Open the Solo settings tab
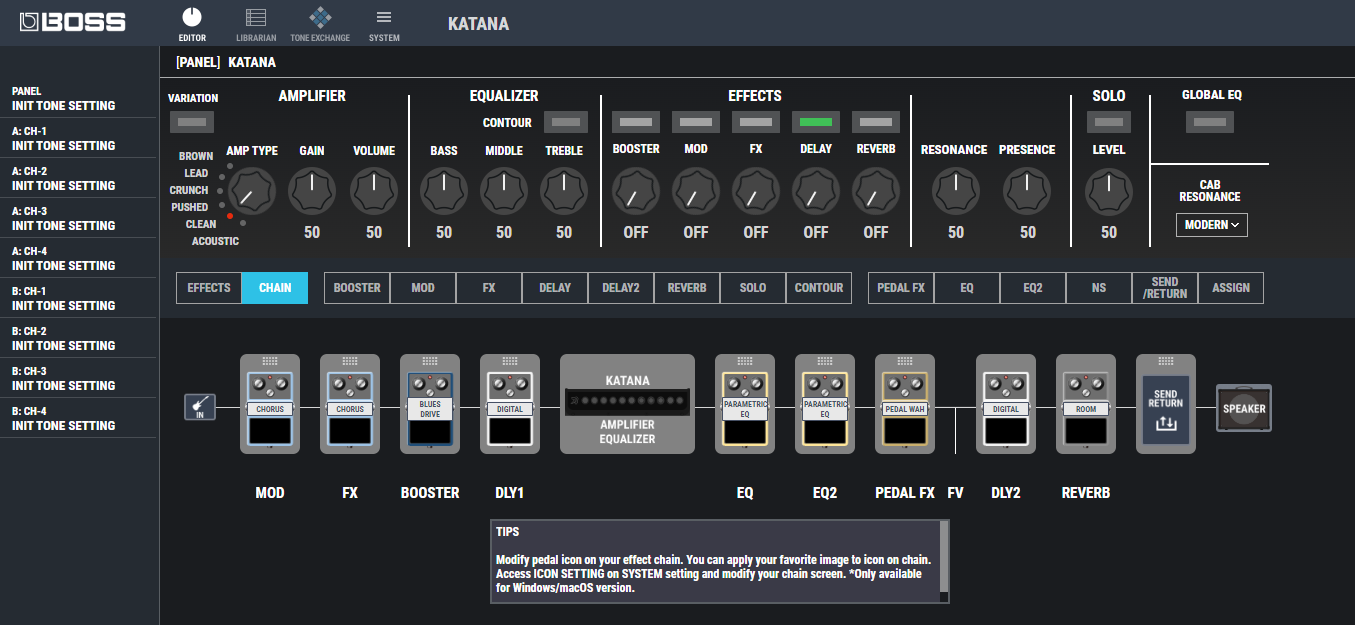Viewport: 1355px width, 625px height. coord(753,288)
